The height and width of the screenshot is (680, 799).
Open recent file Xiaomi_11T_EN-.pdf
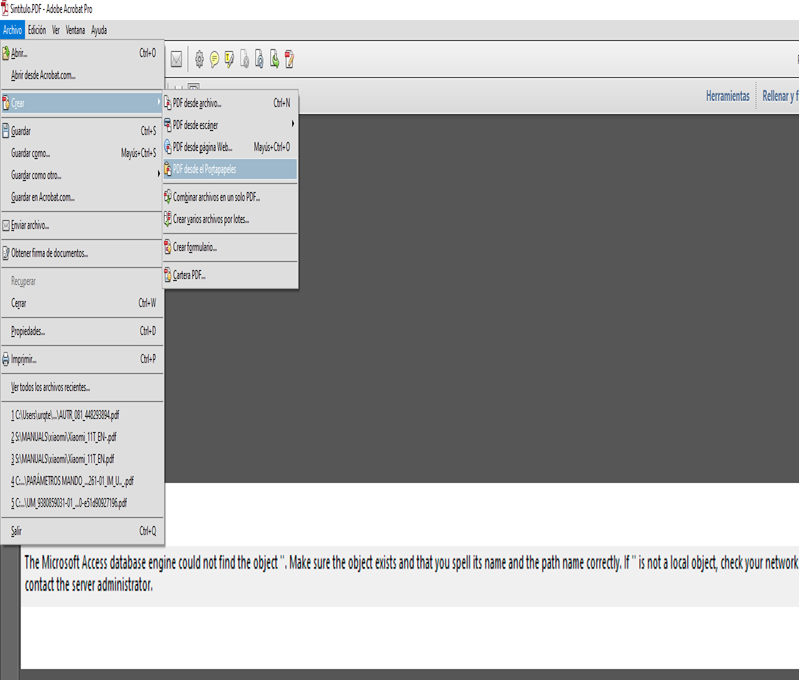pyautogui.click(x=64, y=437)
